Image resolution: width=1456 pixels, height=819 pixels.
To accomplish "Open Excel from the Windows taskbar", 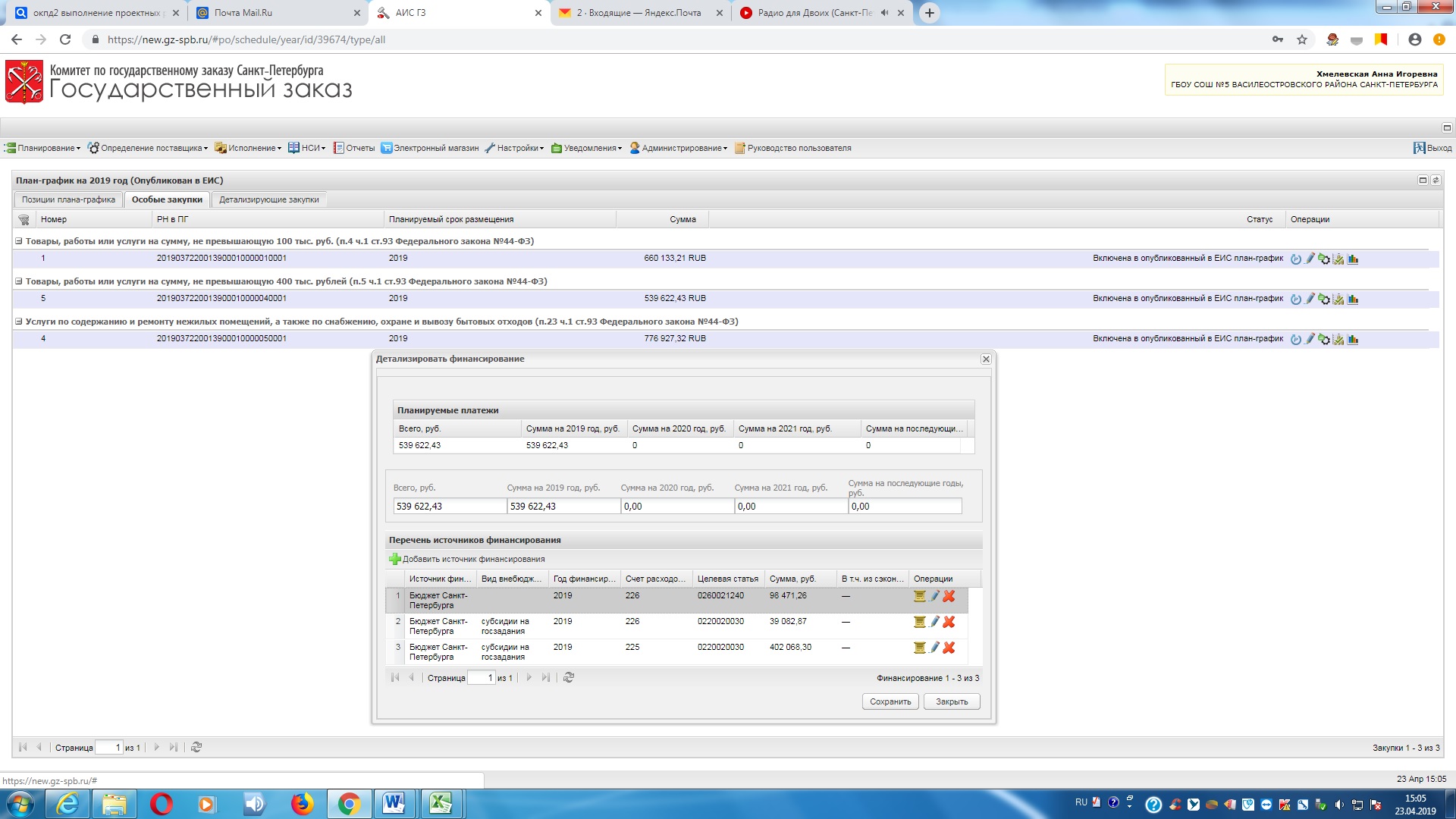I will tap(441, 803).
